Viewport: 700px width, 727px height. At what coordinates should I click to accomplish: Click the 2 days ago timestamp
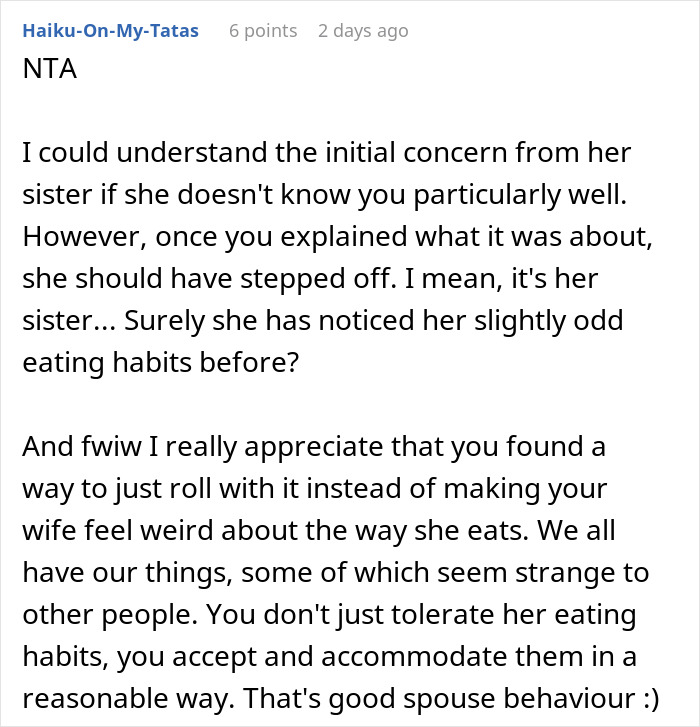pyautogui.click(x=363, y=31)
